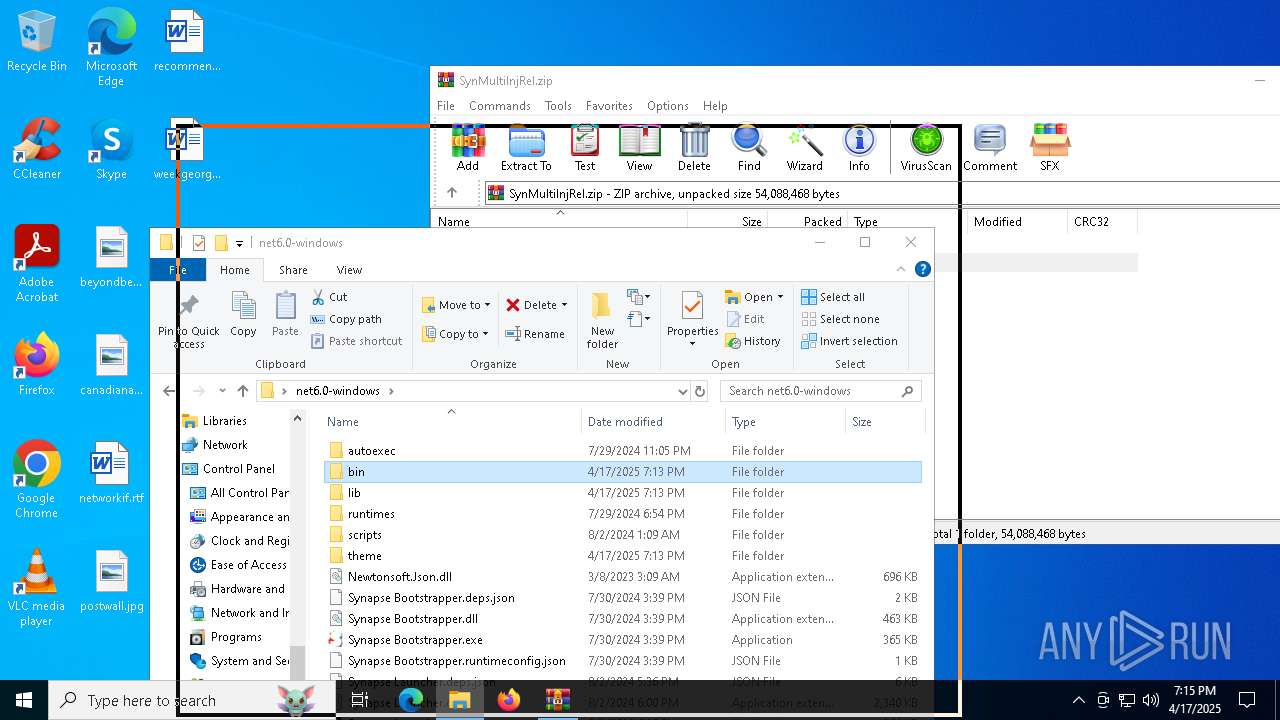Viewport: 1280px width, 720px height.
Task: Click Invert selection in ribbon
Action: 849,341
